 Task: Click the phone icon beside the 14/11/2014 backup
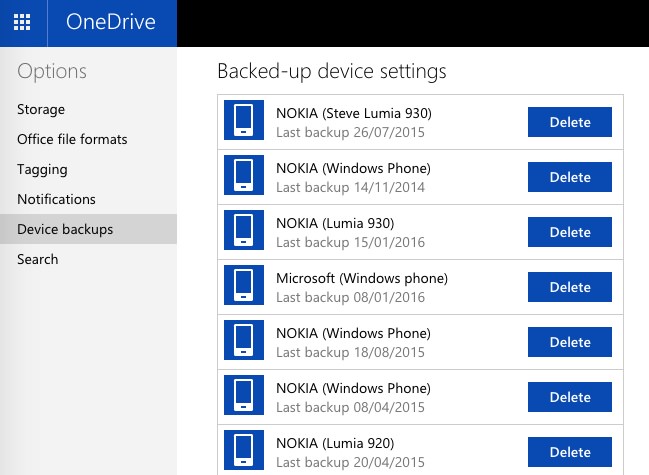click(244, 175)
